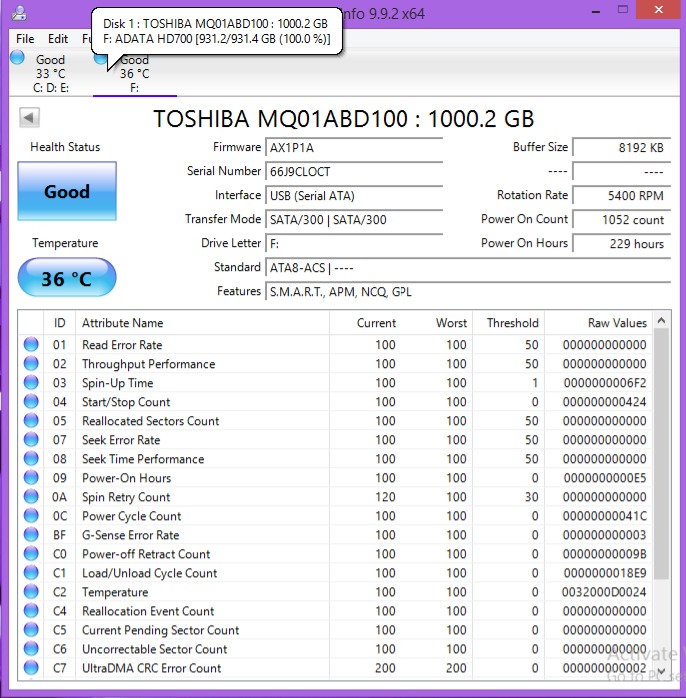Click the status icon for Reallocation Event Count
This screenshot has height=698, width=686.
coord(31,611)
